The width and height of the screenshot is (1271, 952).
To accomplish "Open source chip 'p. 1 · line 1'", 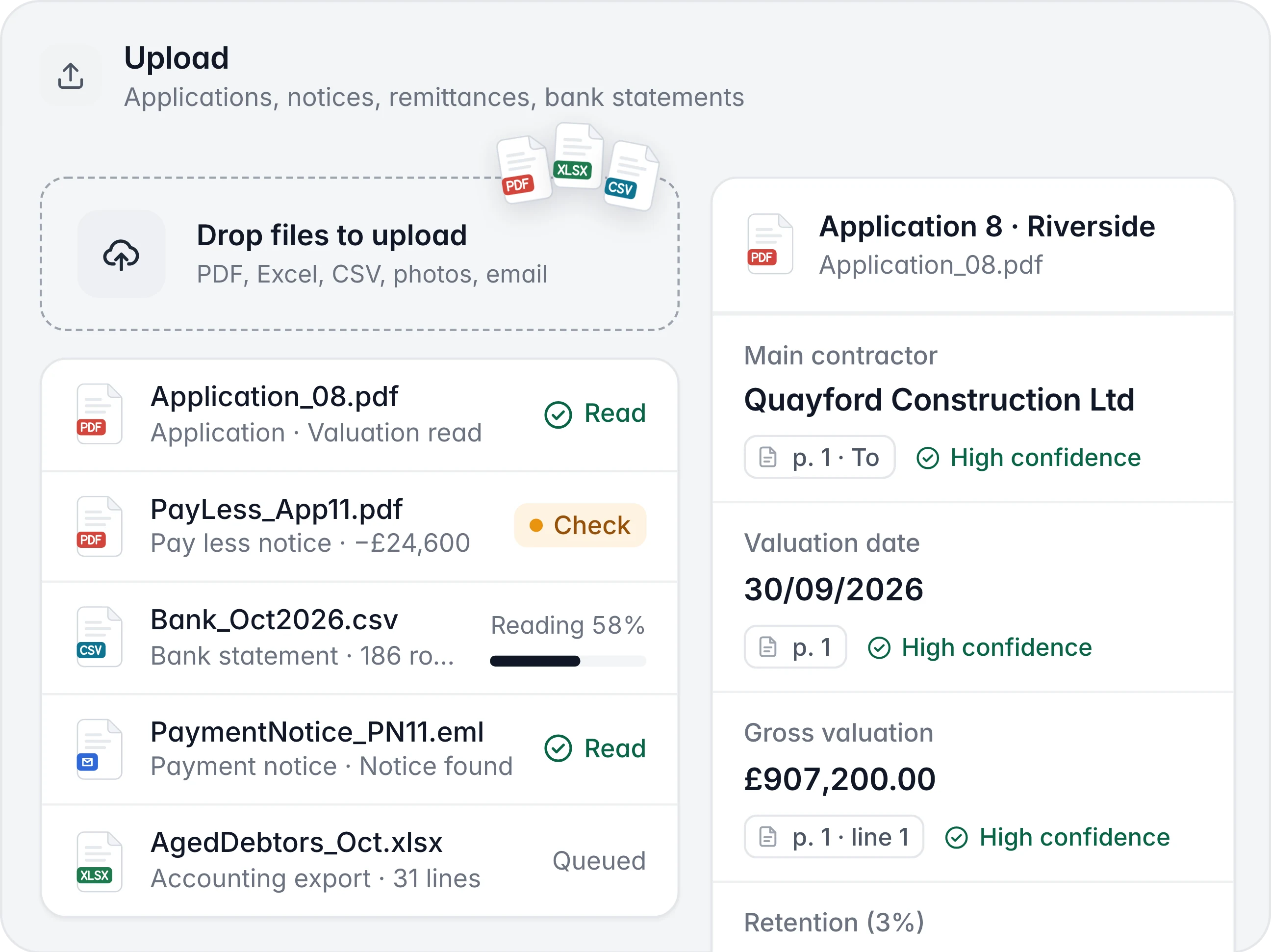I will point(834,837).
